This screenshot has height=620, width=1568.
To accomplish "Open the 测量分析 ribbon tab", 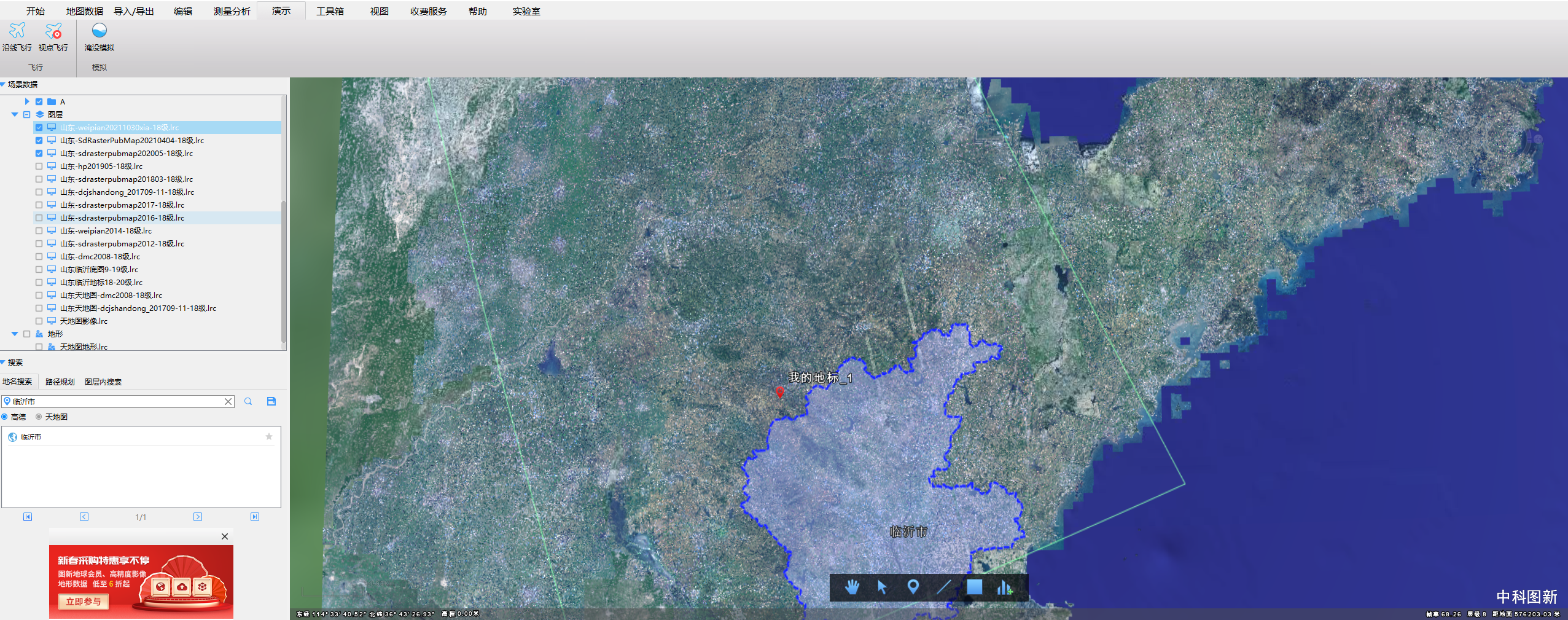I will 232,11.
